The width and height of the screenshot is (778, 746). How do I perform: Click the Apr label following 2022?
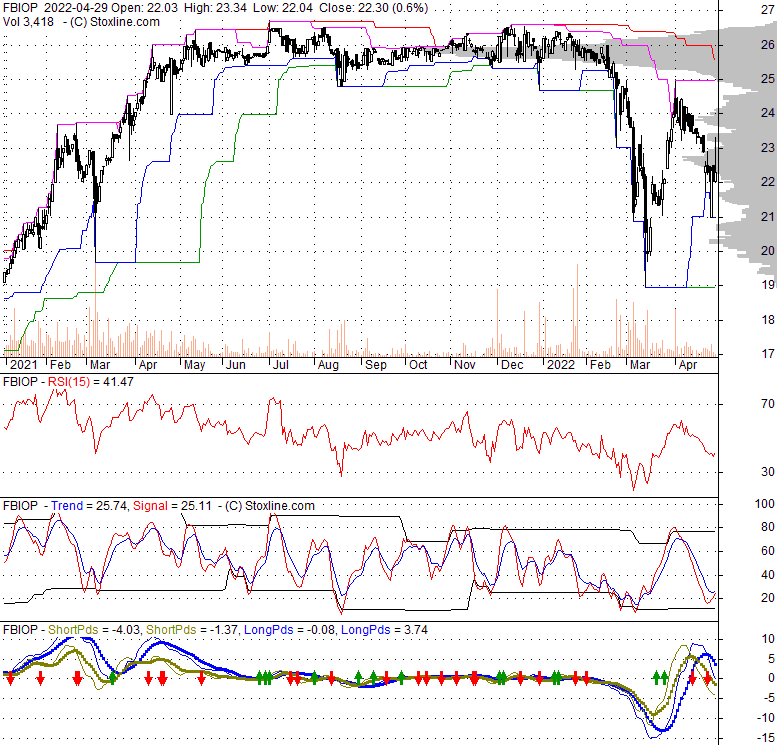(x=688, y=365)
